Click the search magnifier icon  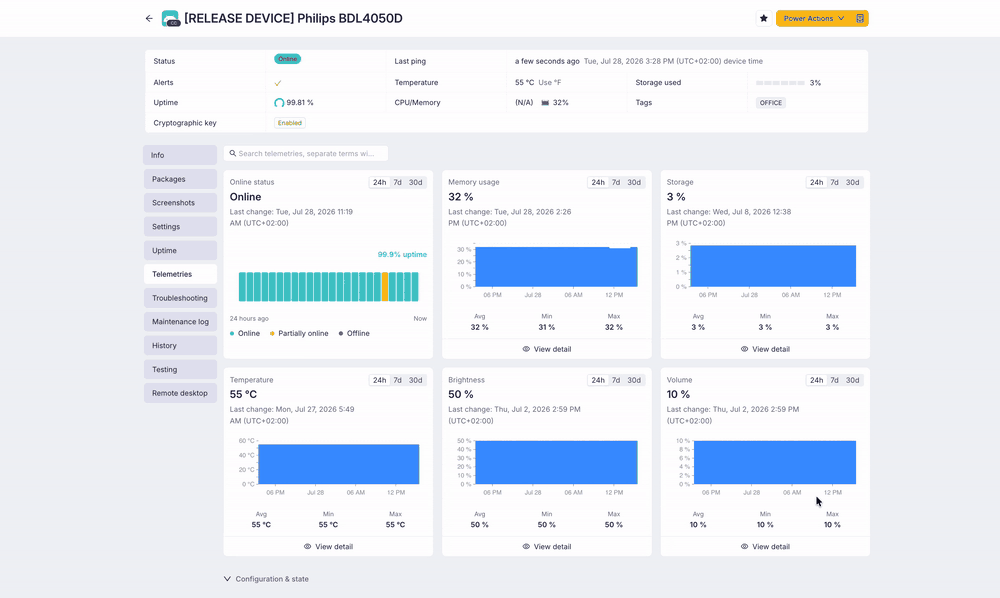(x=233, y=154)
